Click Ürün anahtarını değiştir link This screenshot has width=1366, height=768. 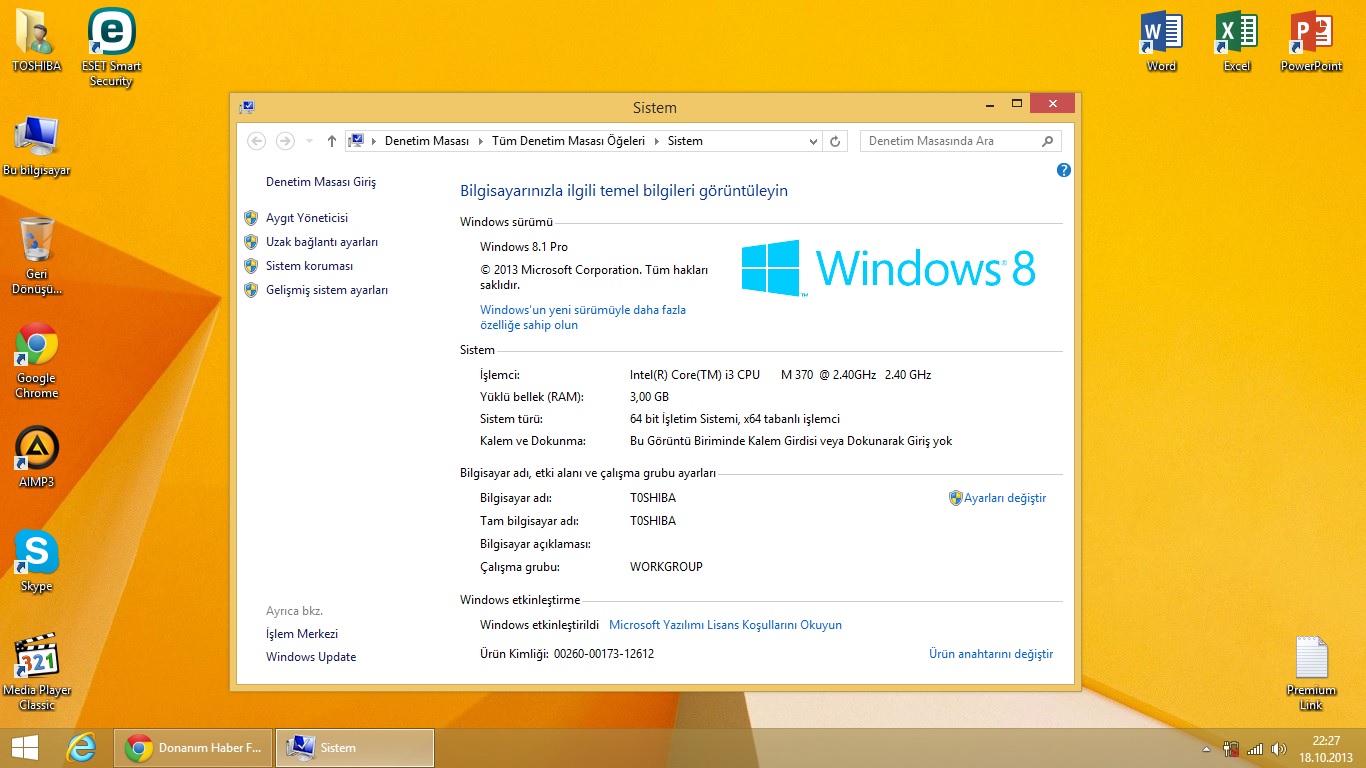click(991, 654)
